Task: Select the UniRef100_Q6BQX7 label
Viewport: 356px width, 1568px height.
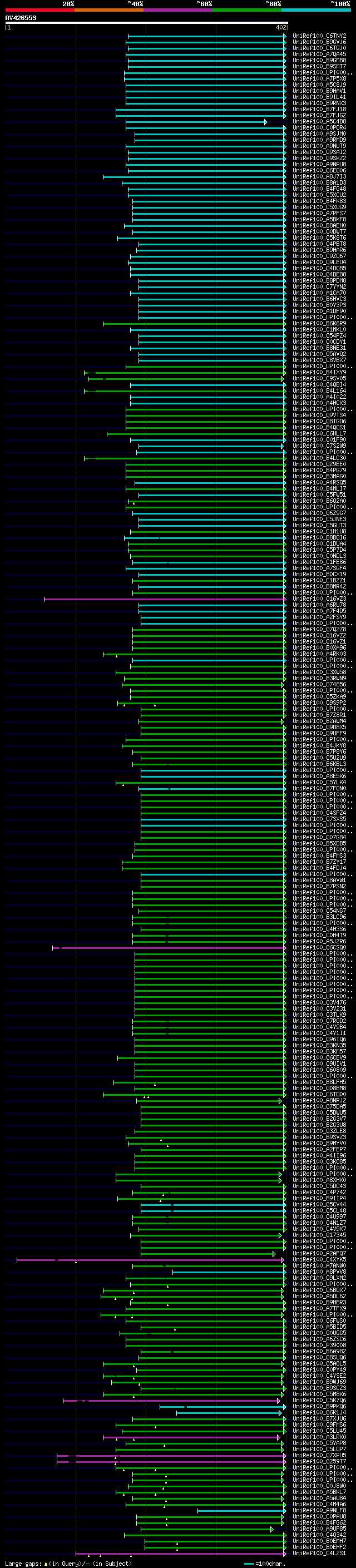Action: 319,1290
